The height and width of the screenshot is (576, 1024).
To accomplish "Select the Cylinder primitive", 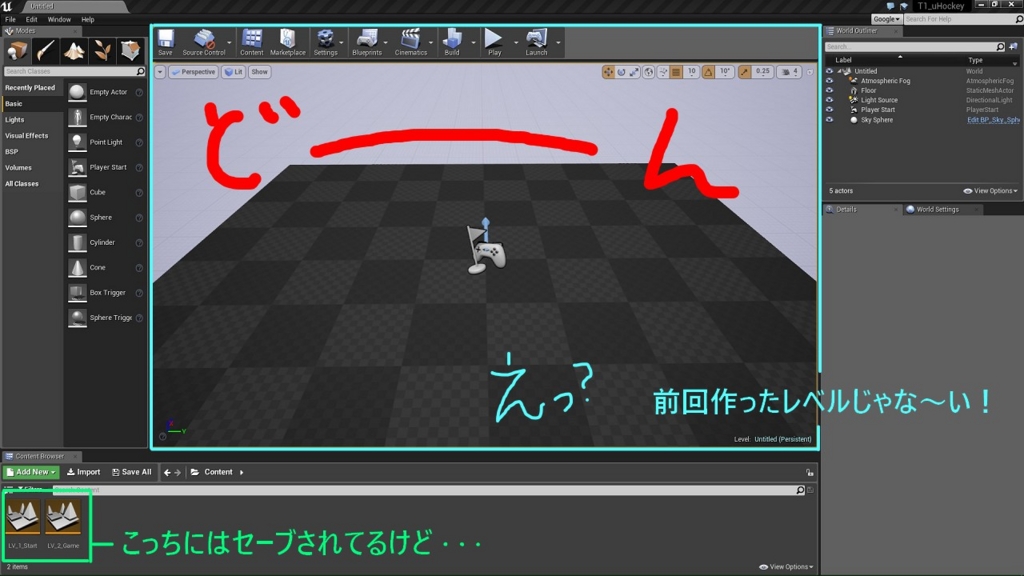I will 105,242.
